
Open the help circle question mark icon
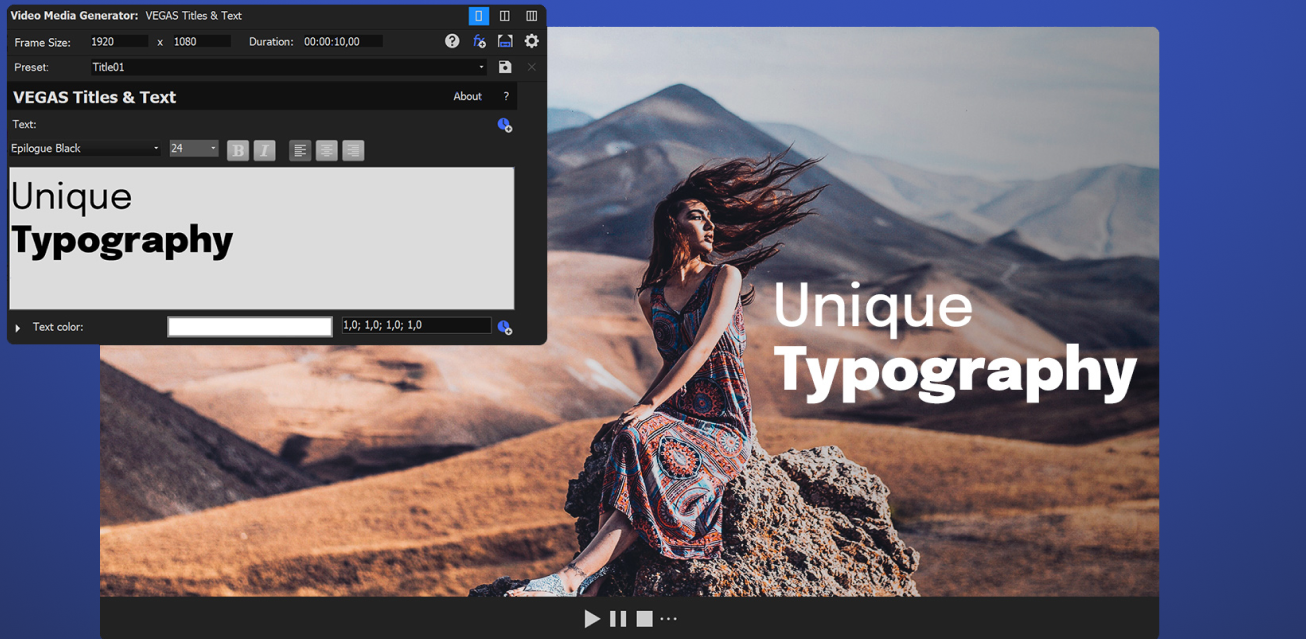[452, 41]
